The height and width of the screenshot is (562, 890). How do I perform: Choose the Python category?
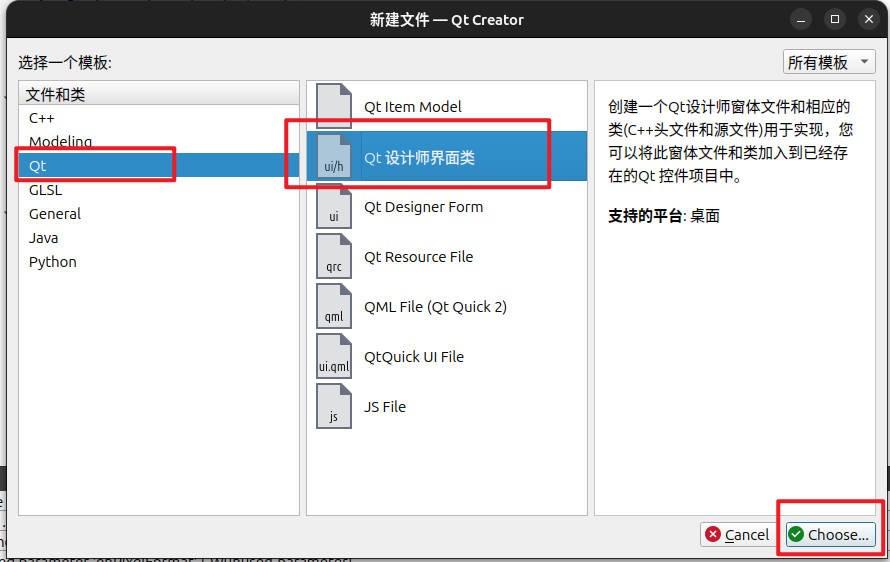53,262
